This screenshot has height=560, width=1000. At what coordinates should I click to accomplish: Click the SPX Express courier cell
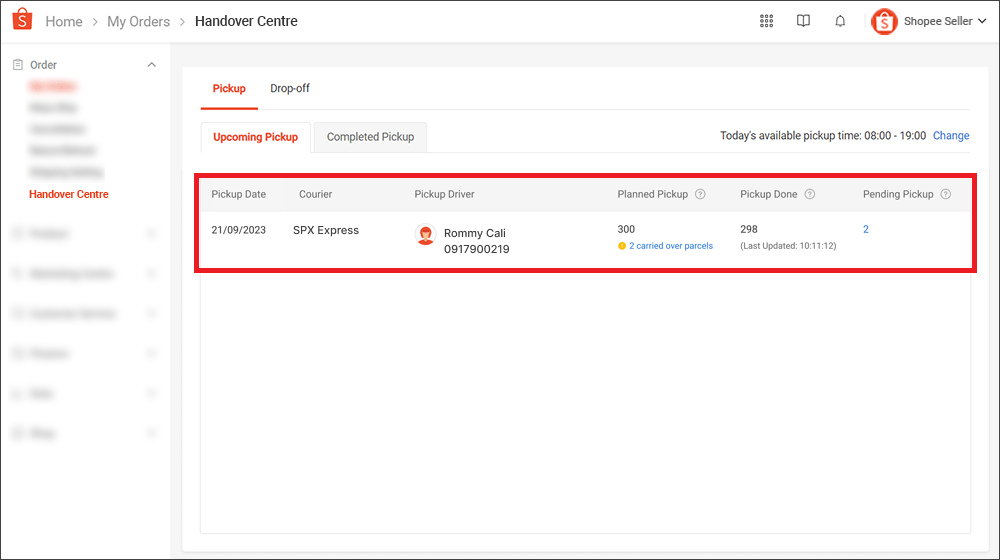tap(326, 230)
